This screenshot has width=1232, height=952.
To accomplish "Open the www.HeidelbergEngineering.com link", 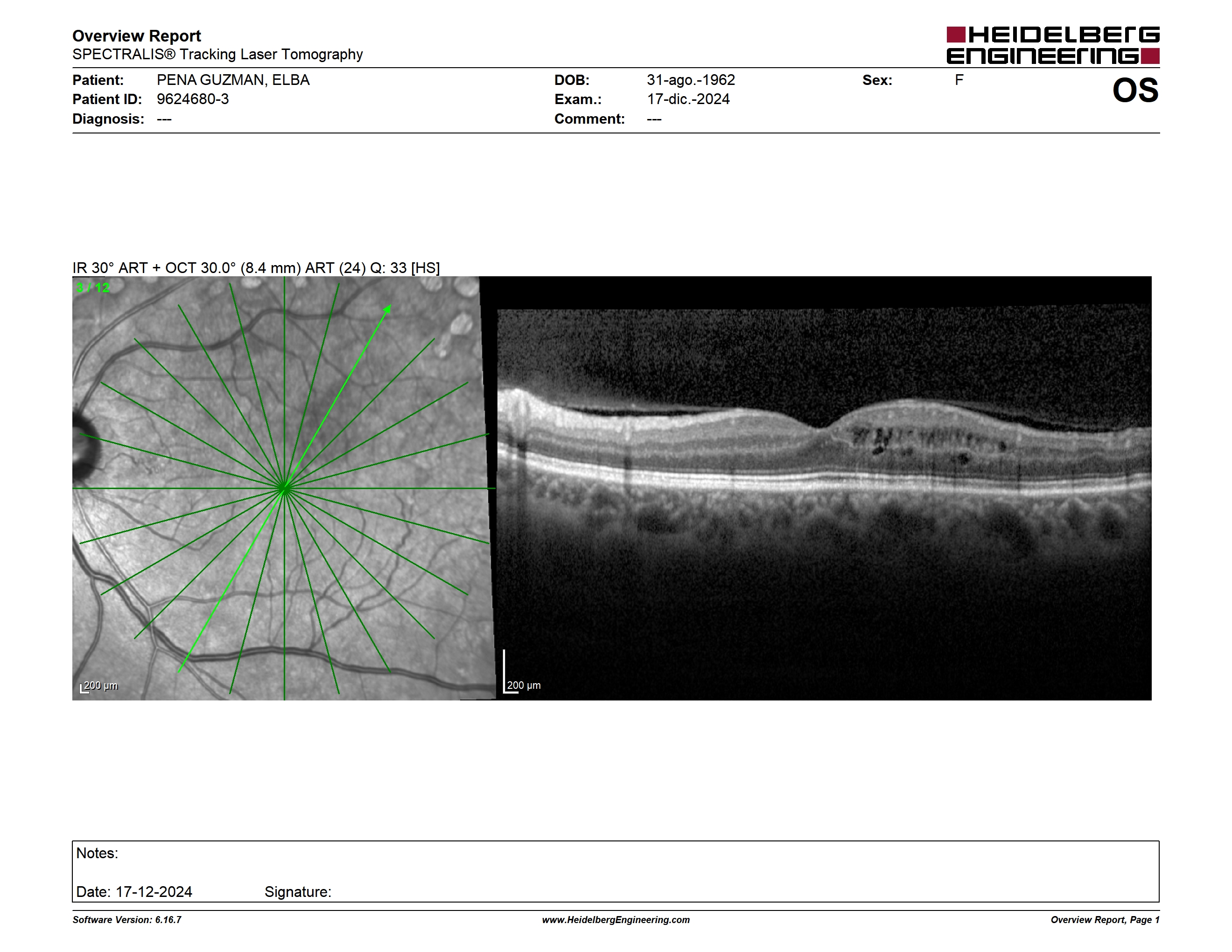I will (616, 920).
